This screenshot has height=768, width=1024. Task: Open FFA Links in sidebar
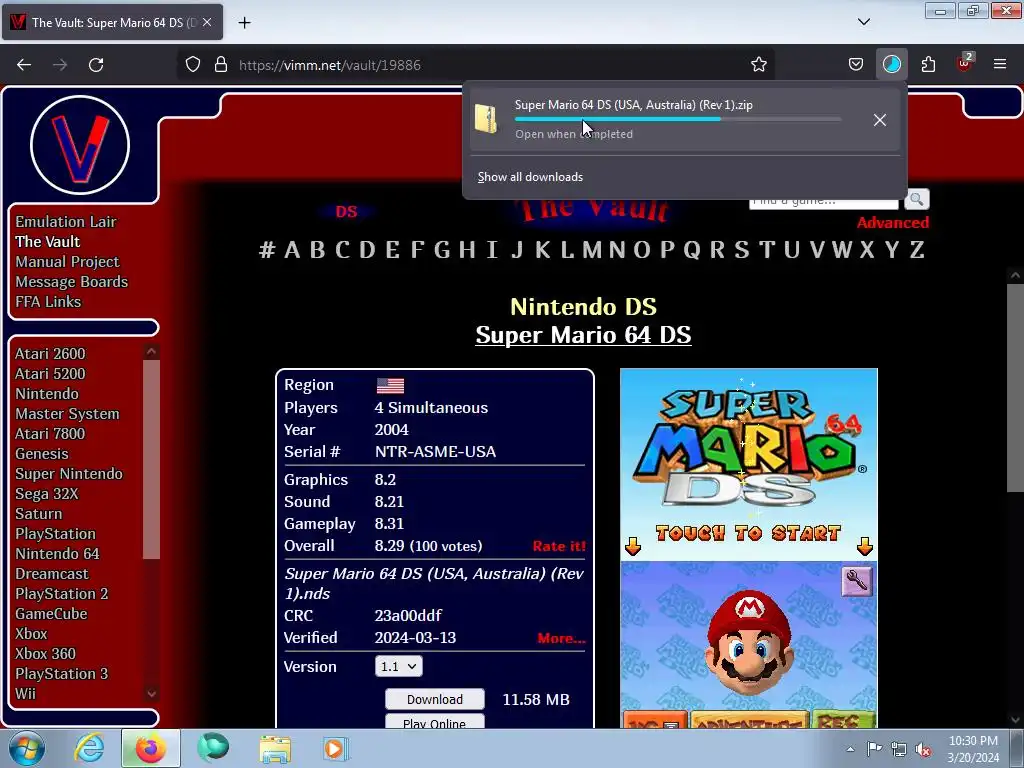(48, 302)
